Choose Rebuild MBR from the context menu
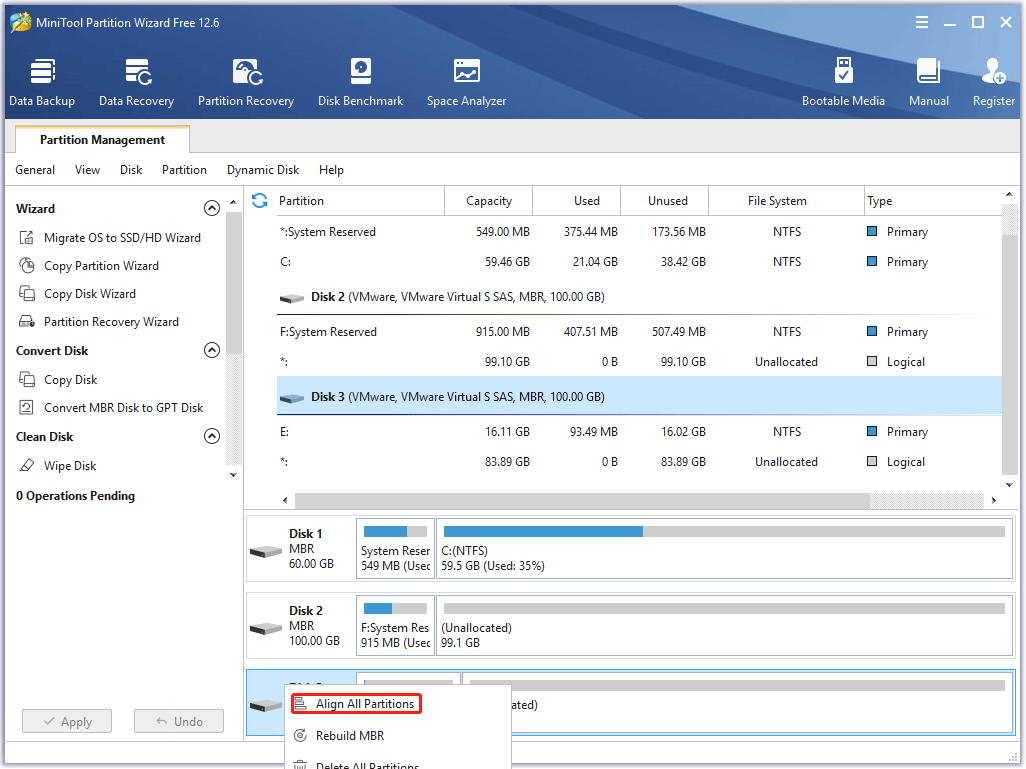 (350, 736)
